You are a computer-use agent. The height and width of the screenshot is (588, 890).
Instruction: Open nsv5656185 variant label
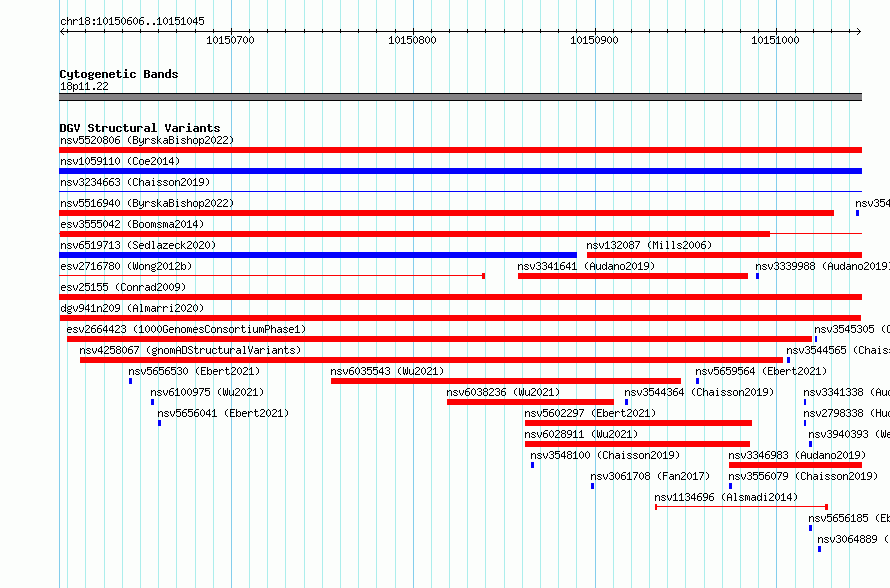[849, 518]
